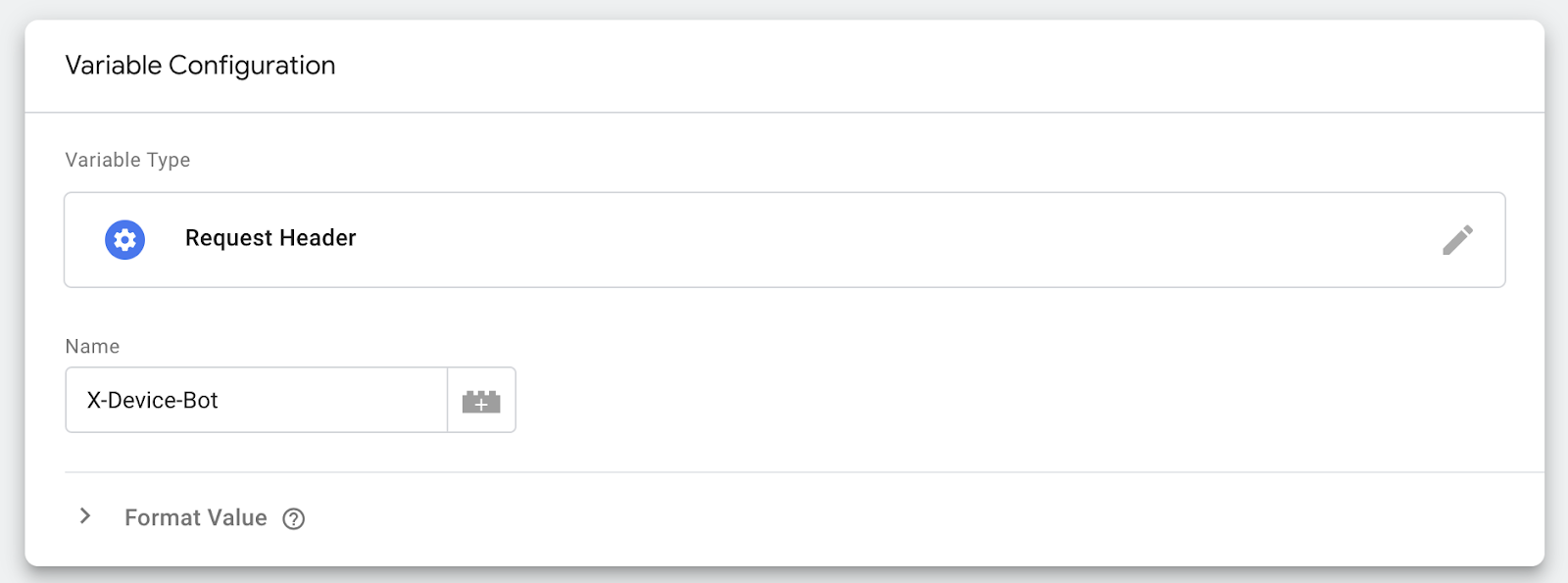This screenshot has width=1568, height=583.
Task: Click the grey header area beside Variable Configuration
Action: 882,66
